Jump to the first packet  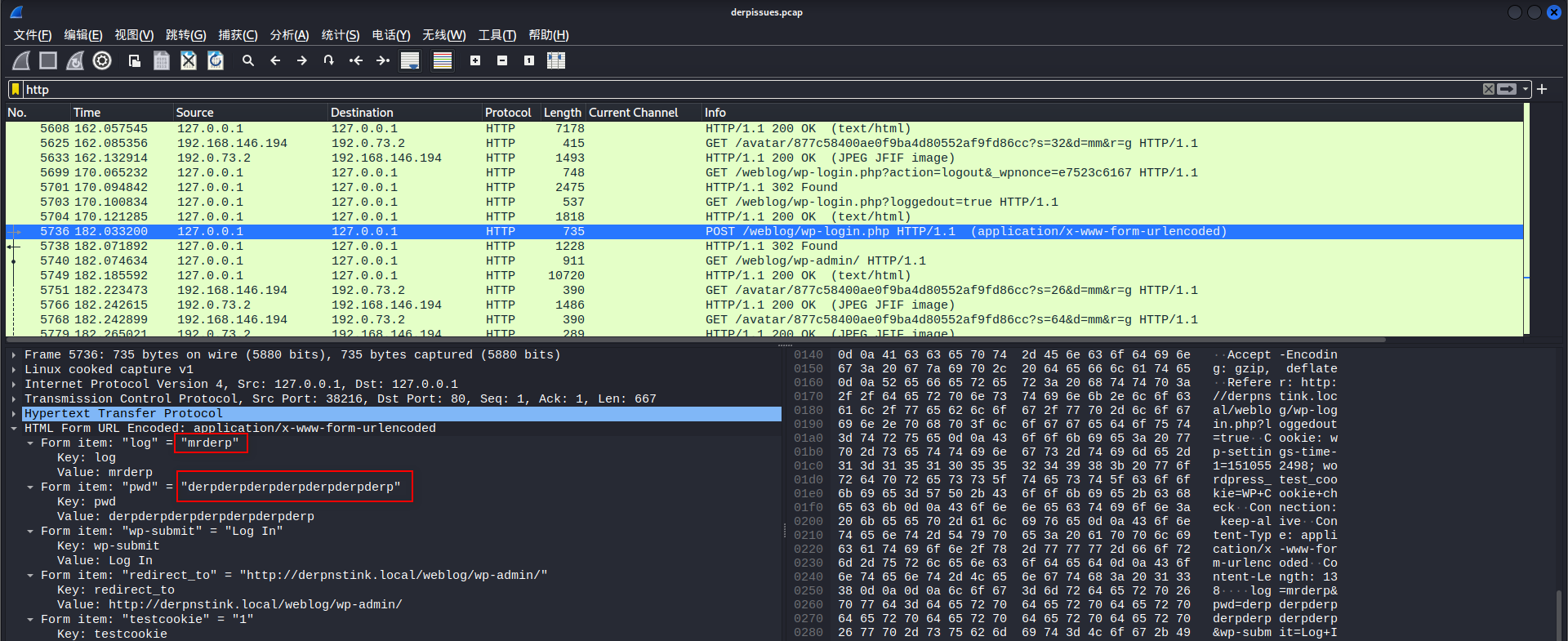click(x=356, y=60)
